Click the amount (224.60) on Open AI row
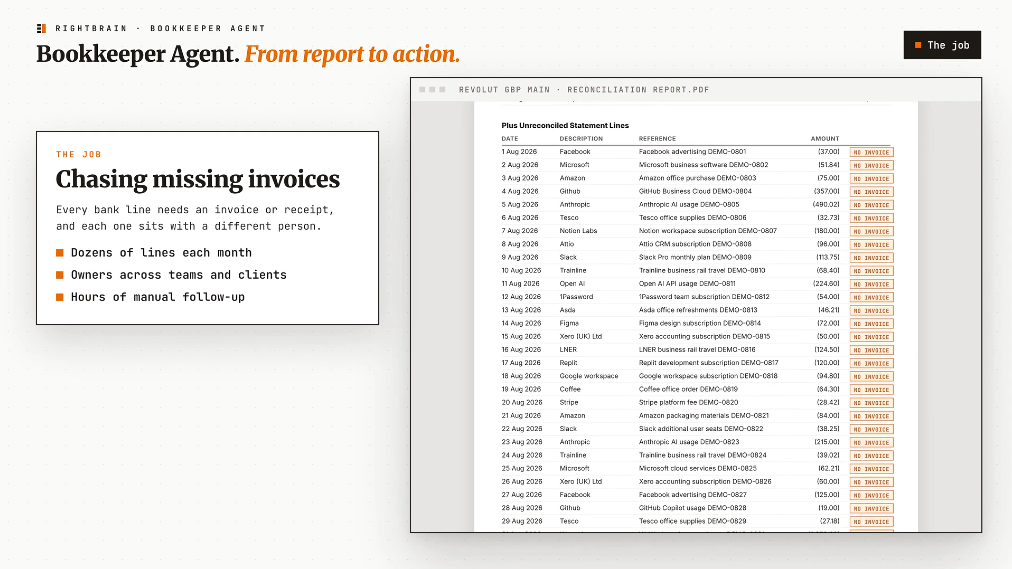Image resolution: width=1012 pixels, height=569 pixels. tap(826, 284)
